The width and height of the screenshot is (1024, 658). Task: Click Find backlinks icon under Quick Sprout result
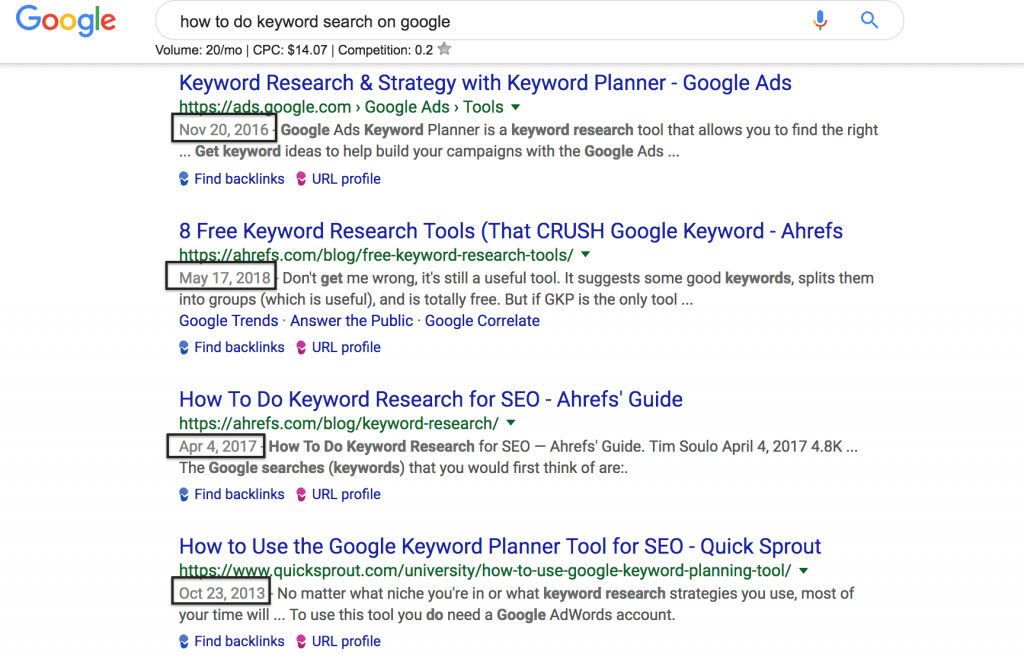pos(184,642)
